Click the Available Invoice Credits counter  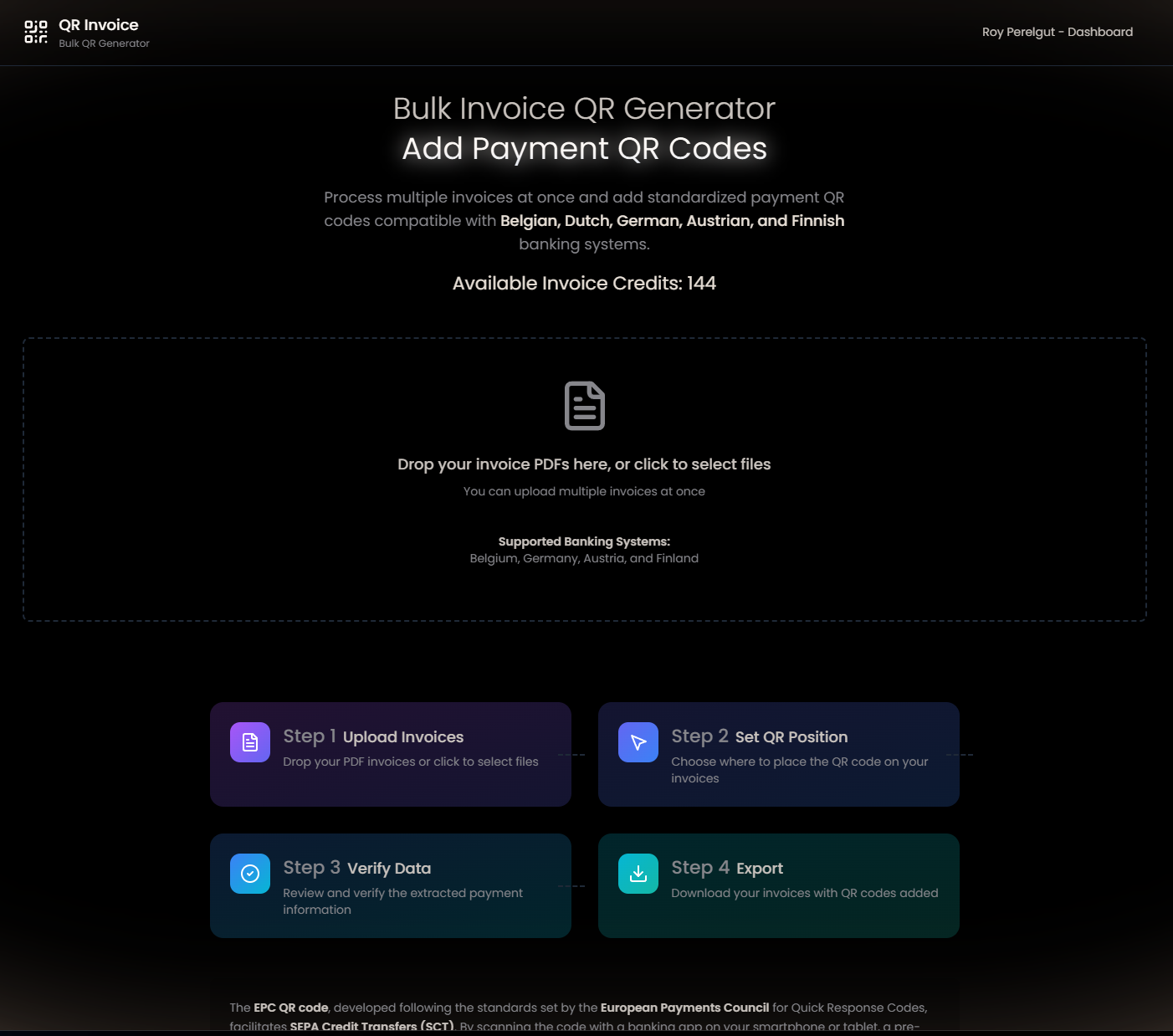click(x=584, y=283)
